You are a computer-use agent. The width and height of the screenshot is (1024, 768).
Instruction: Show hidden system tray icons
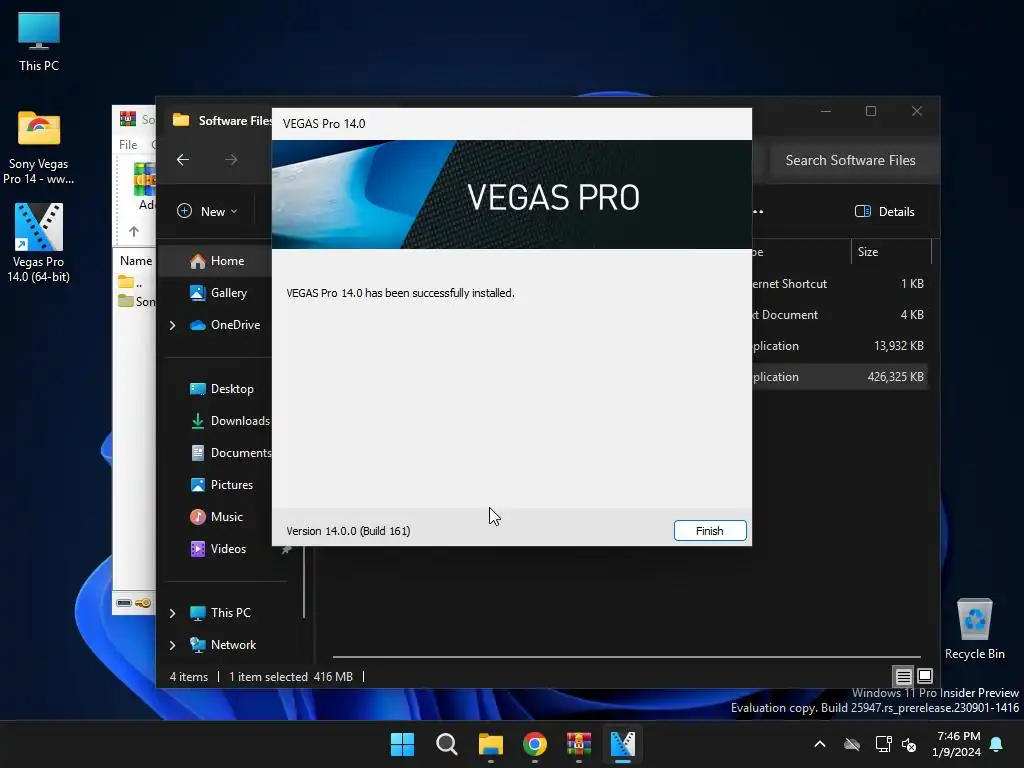click(820, 744)
